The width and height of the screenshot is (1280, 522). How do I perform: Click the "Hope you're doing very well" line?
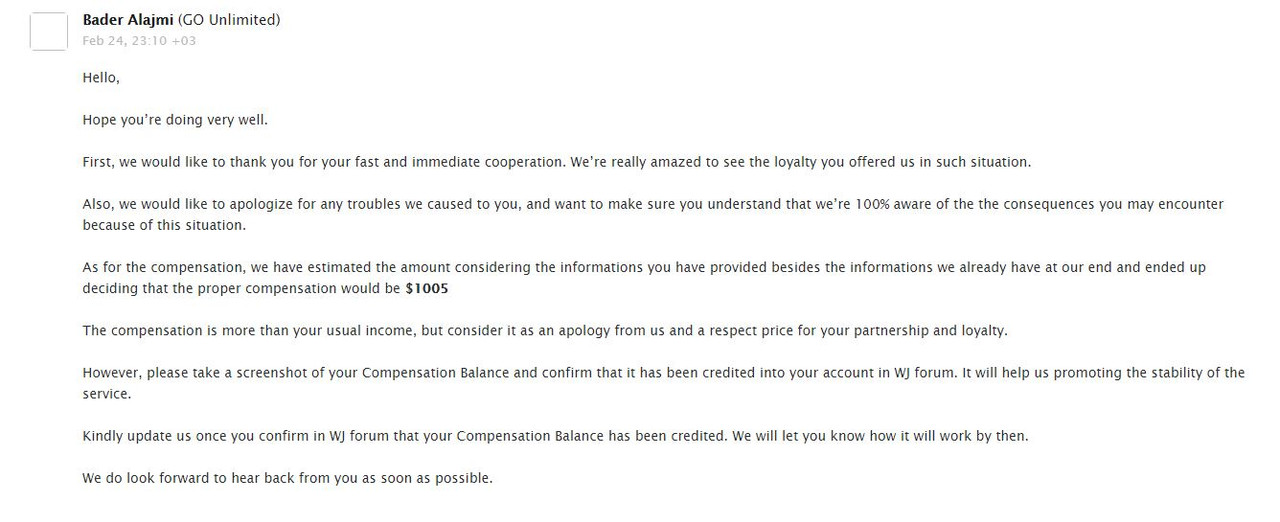click(175, 120)
